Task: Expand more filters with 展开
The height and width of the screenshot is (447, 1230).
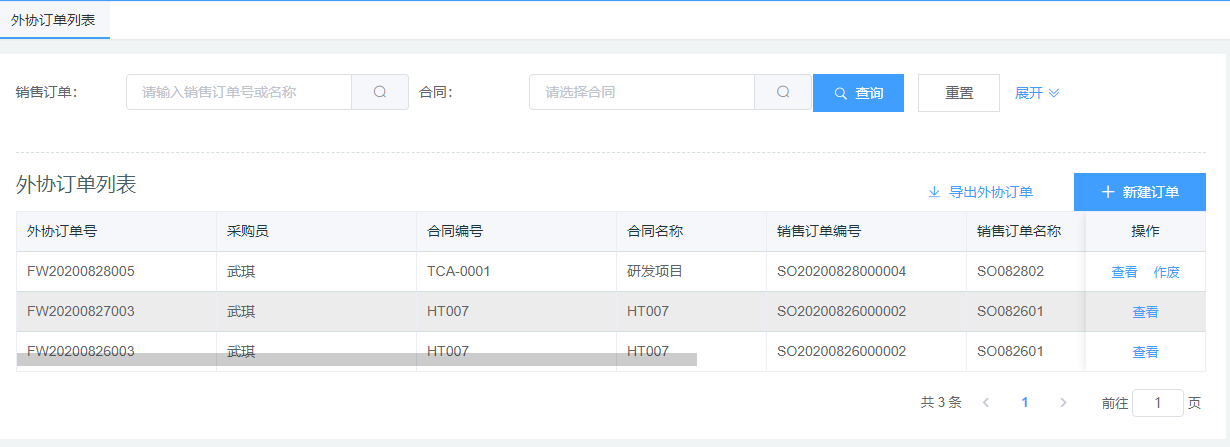Action: tap(1037, 93)
